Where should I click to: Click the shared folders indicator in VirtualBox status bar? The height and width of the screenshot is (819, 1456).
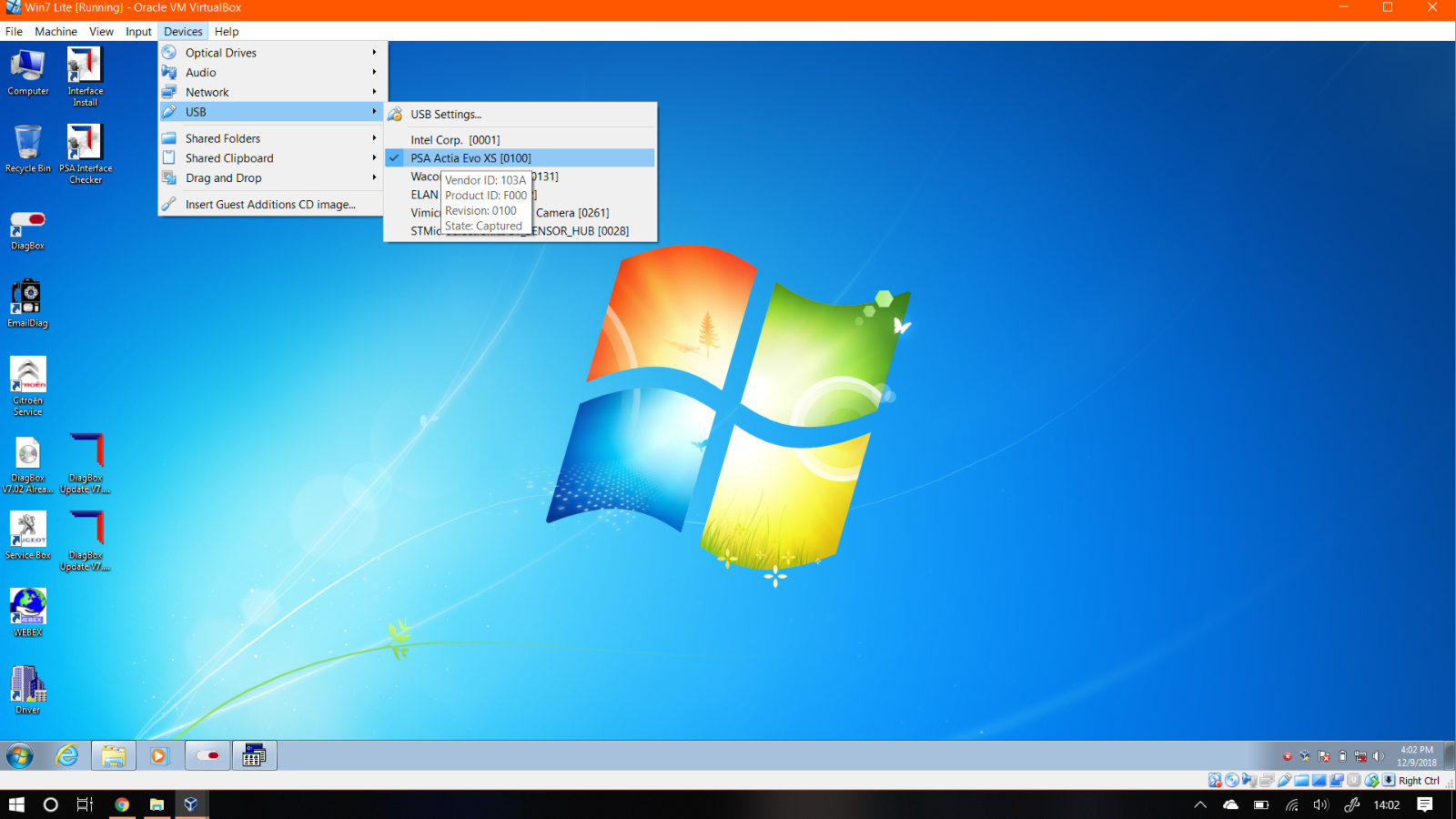(1301, 781)
